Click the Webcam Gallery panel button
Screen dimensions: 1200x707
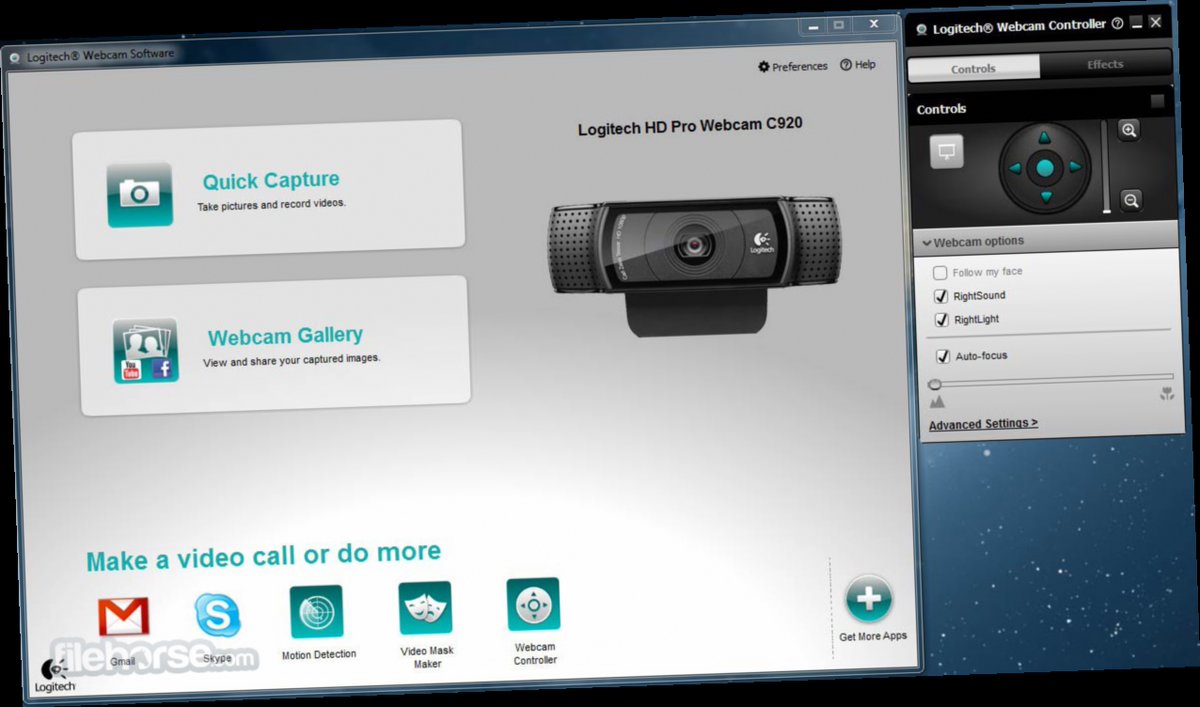[x=274, y=346]
